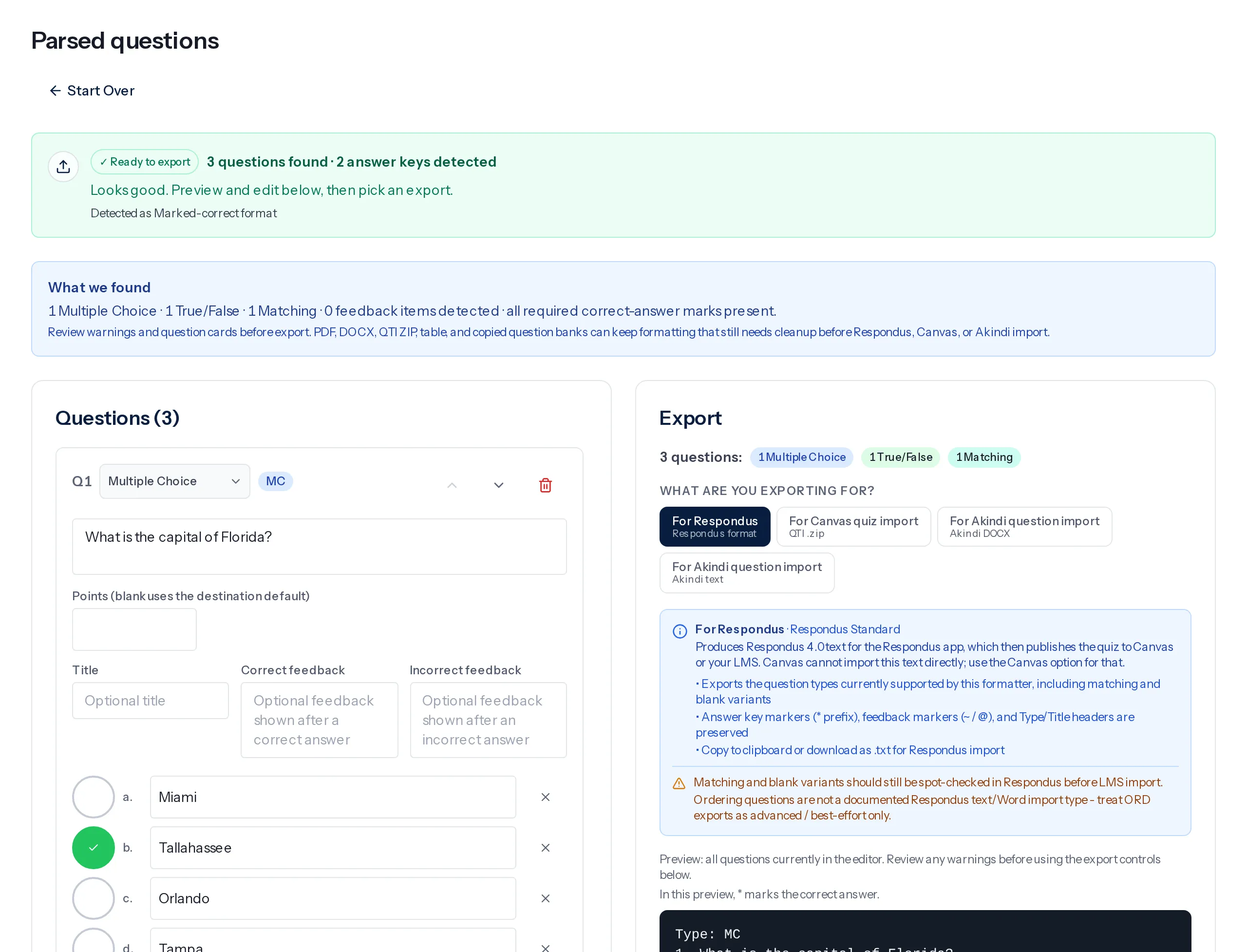Focus the question text field for Q1
The image size is (1247, 952).
pyautogui.click(x=319, y=546)
